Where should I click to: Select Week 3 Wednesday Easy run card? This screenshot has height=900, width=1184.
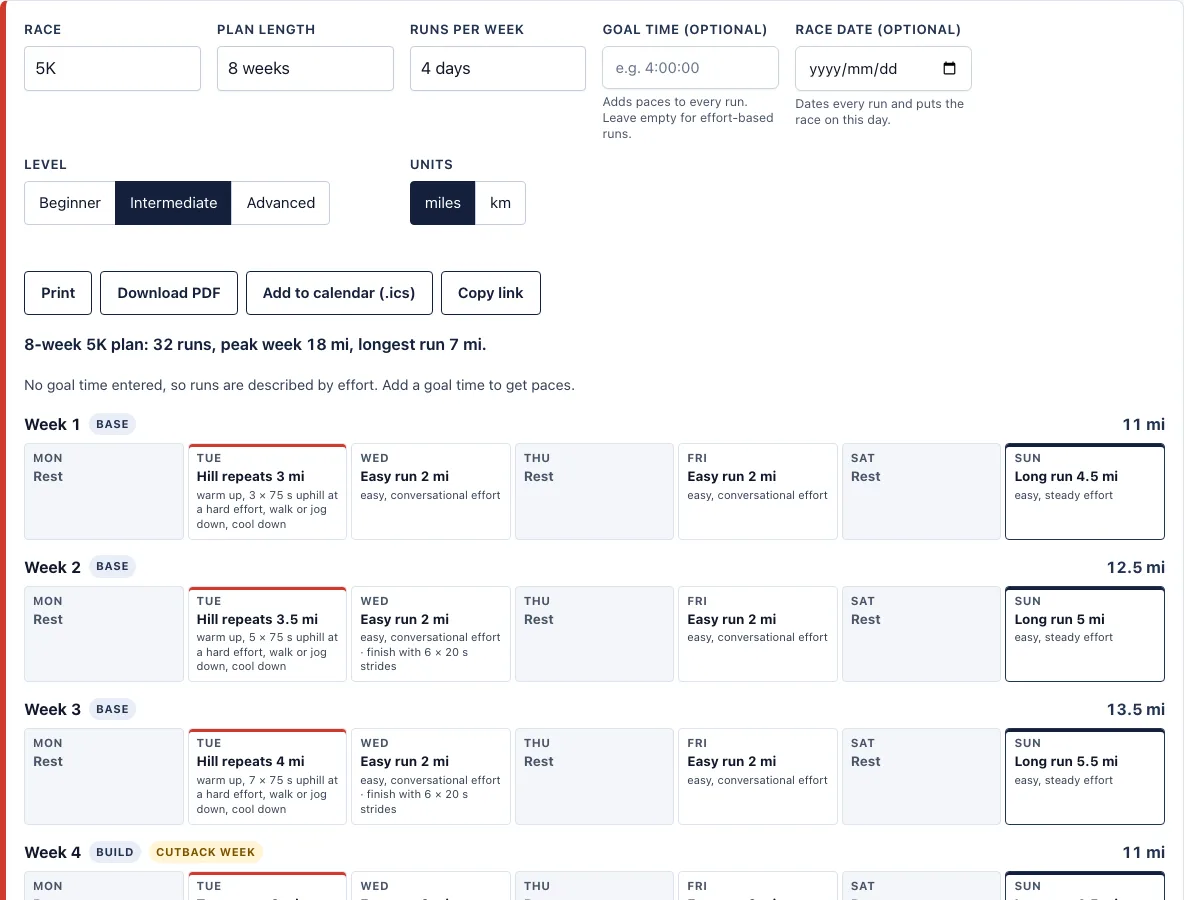(430, 776)
